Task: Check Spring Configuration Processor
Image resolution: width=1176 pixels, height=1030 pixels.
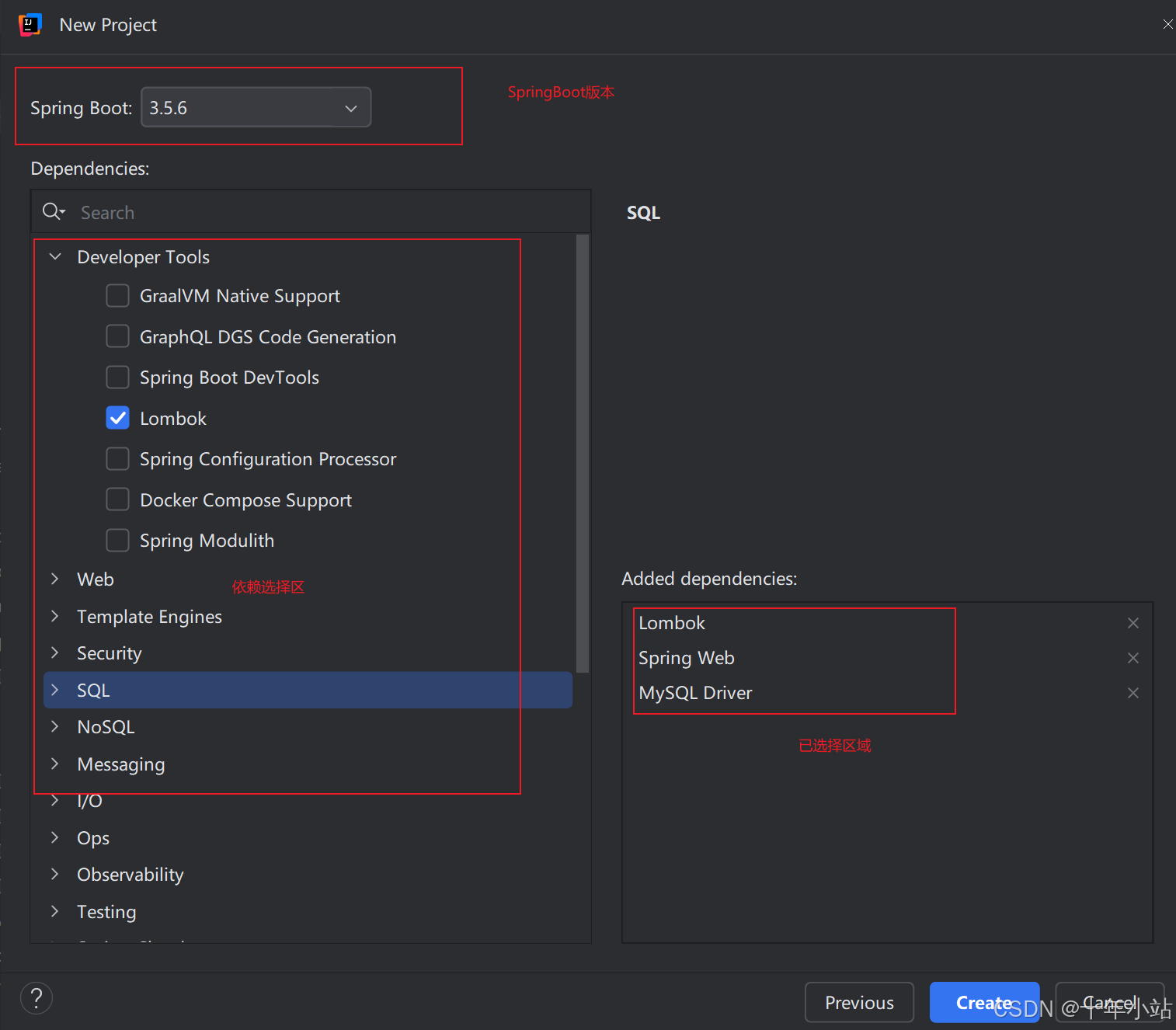Action: (x=117, y=459)
